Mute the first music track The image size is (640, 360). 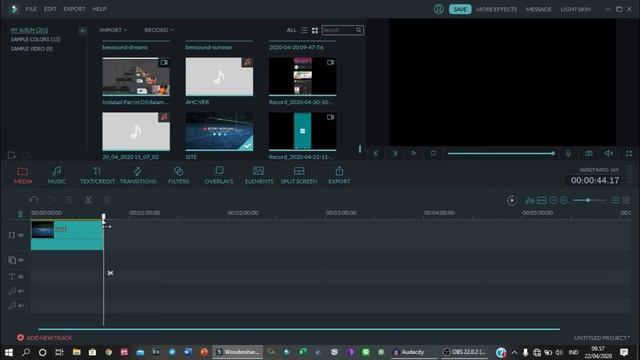(x=21, y=291)
